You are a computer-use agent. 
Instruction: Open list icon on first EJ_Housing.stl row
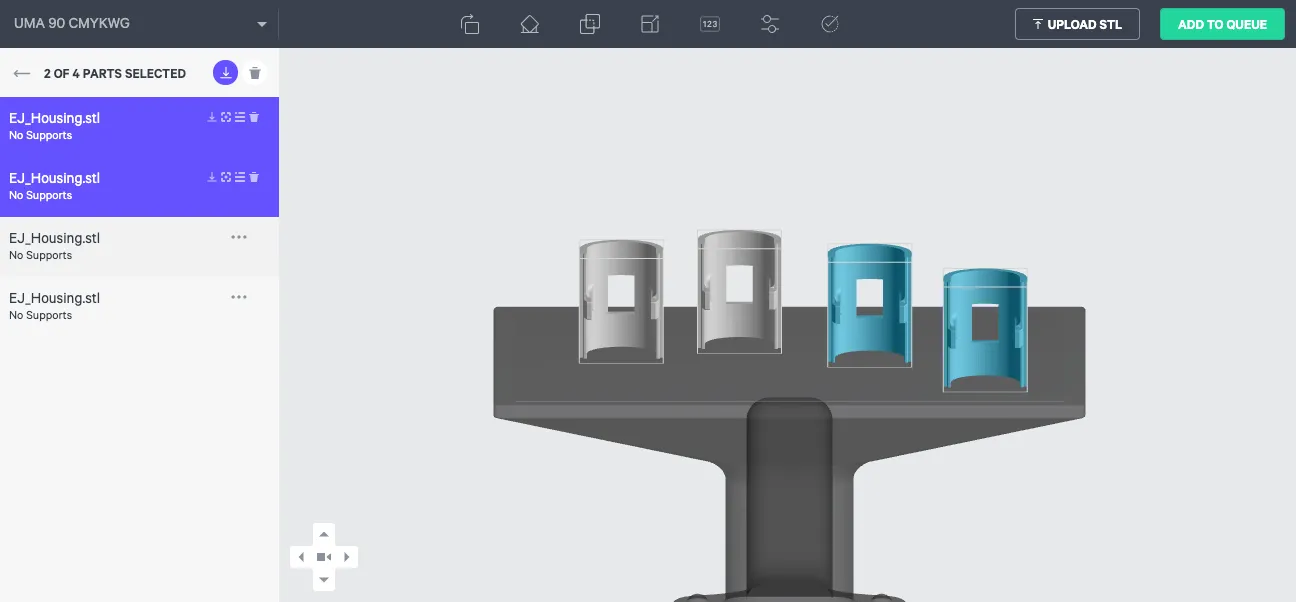tap(240, 117)
